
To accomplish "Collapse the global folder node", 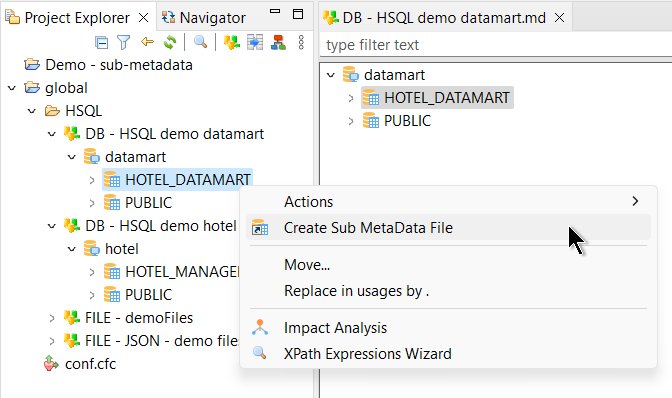I will tap(12, 88).
